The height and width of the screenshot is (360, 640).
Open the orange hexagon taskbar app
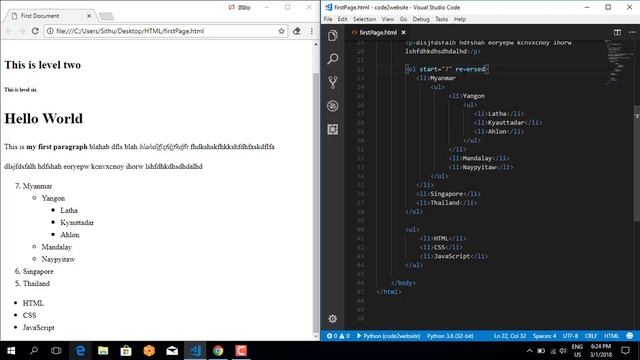coord(149,351)
